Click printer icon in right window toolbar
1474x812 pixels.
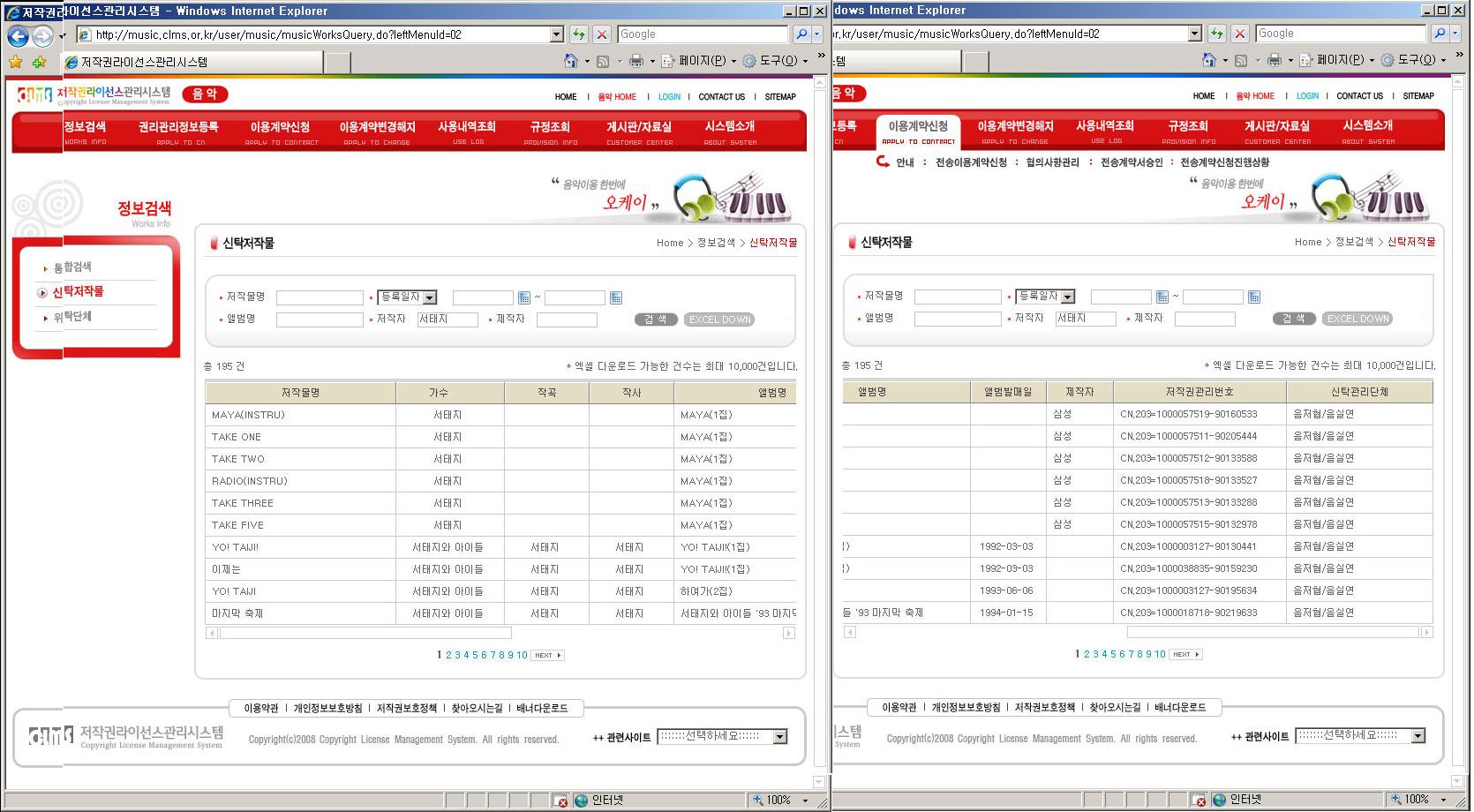1274,60
